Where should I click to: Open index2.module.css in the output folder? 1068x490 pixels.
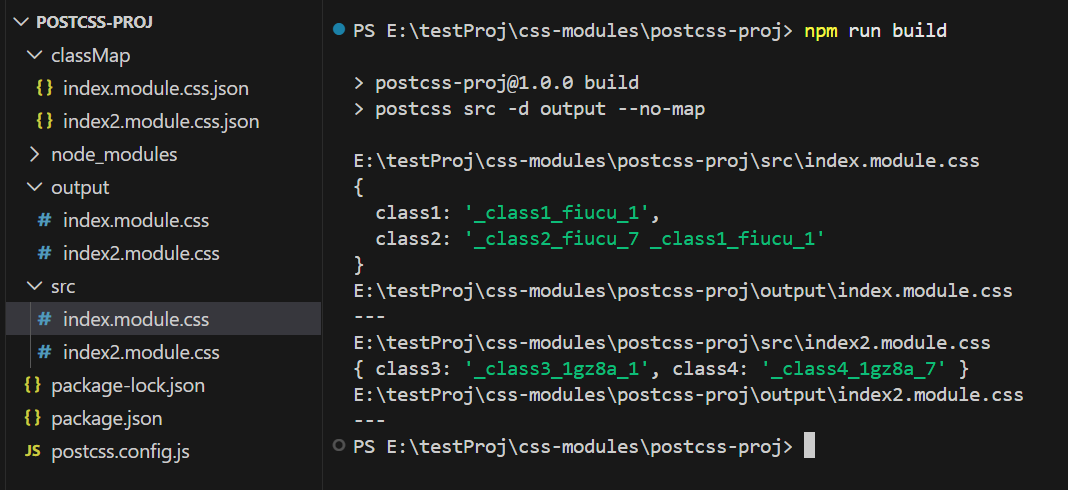click(x=141, y=253)
